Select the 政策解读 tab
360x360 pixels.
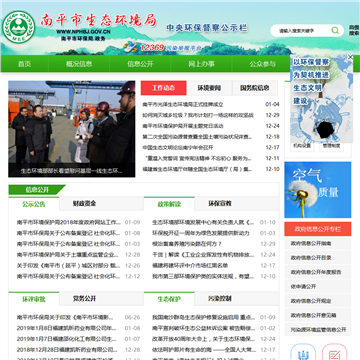coord(169,204)
